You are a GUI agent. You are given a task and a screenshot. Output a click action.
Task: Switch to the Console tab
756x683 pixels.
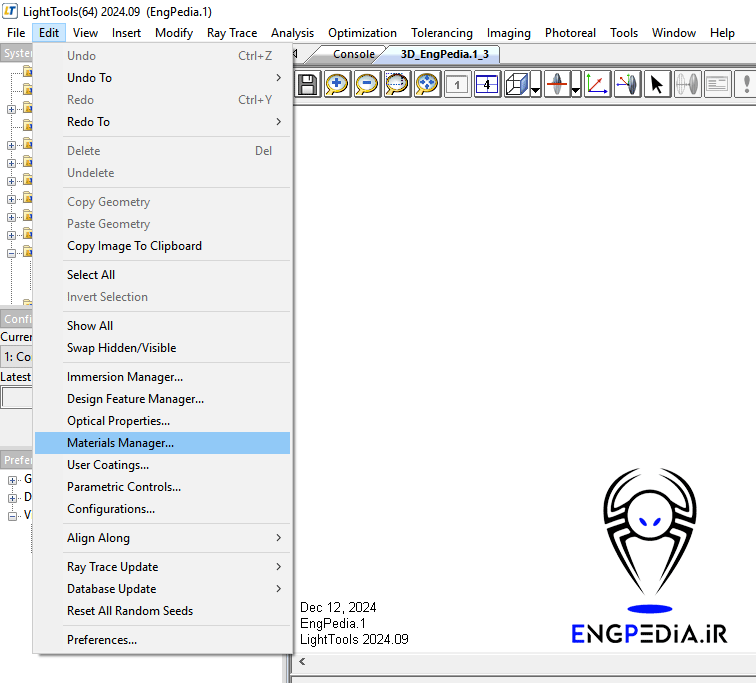(353, 54)
